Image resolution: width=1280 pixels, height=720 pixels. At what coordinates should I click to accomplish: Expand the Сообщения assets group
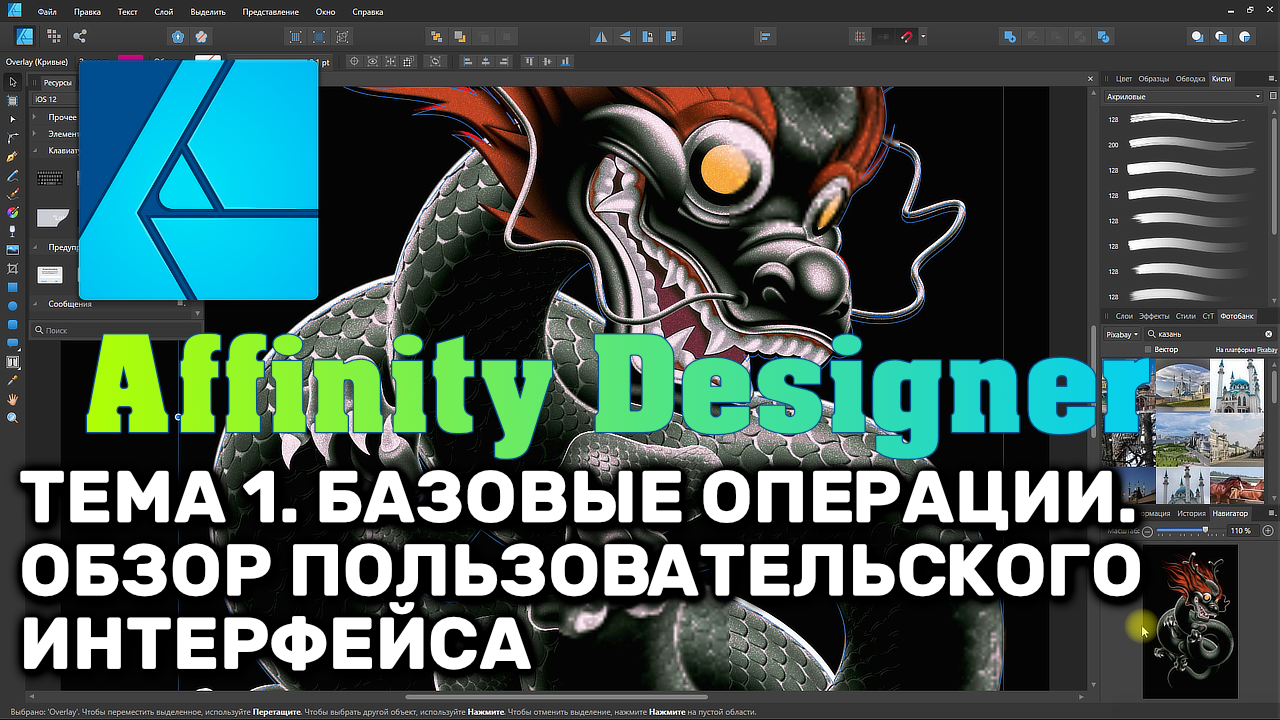click(x=36, y=304)
